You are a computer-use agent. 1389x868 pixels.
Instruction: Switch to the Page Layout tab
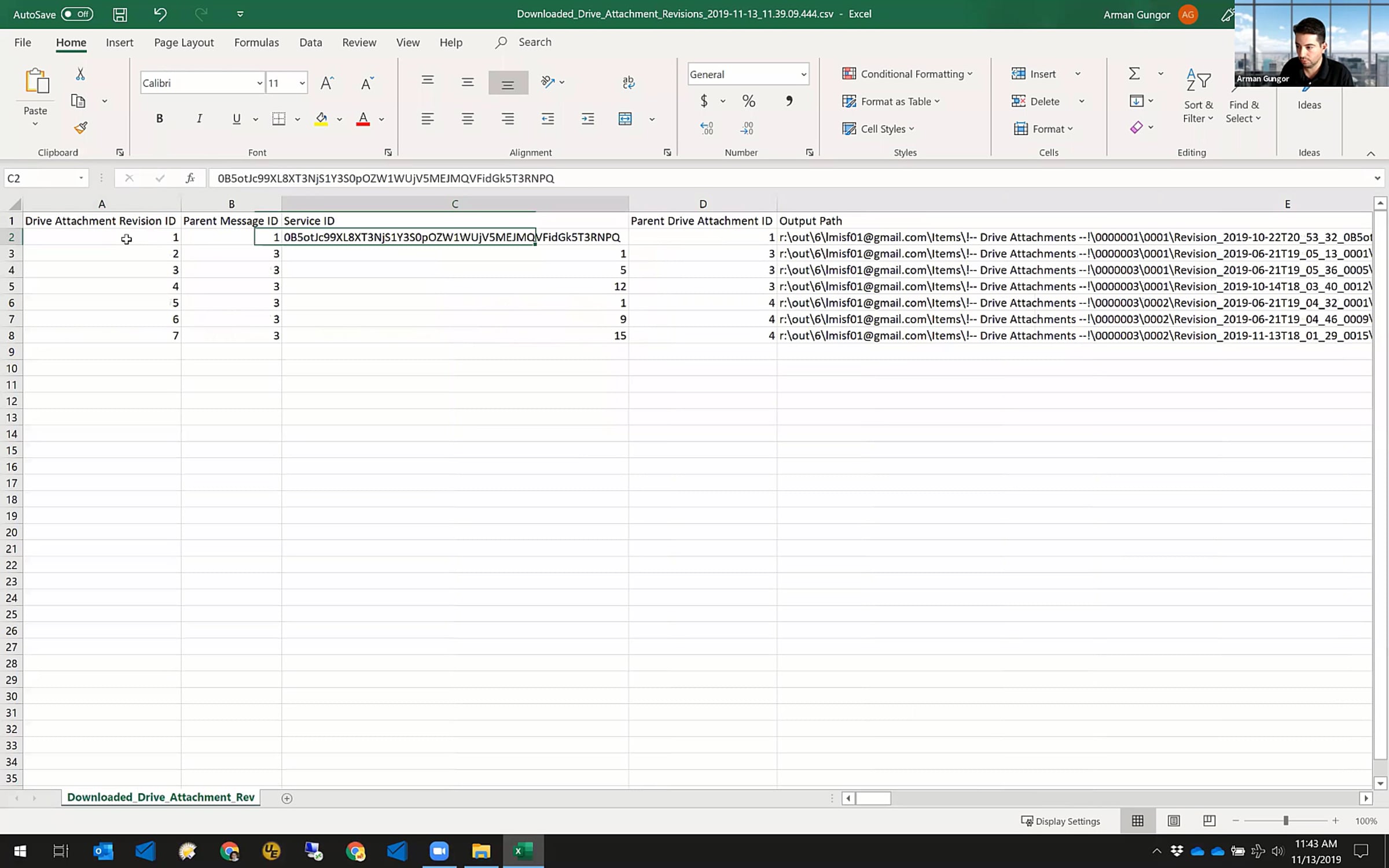[184, 42]
